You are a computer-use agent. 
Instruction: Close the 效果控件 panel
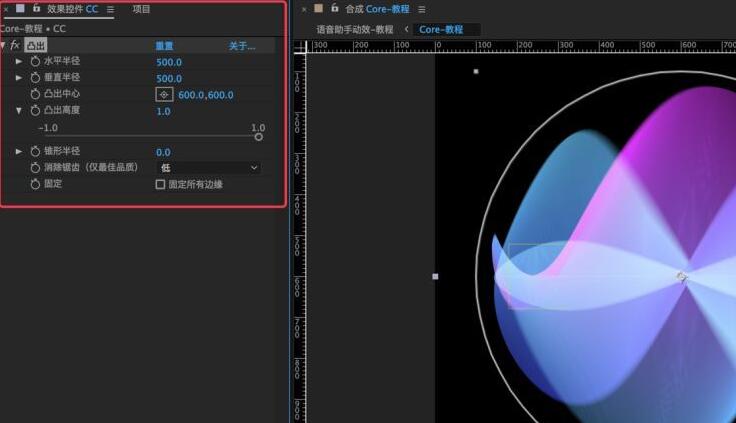6,9
